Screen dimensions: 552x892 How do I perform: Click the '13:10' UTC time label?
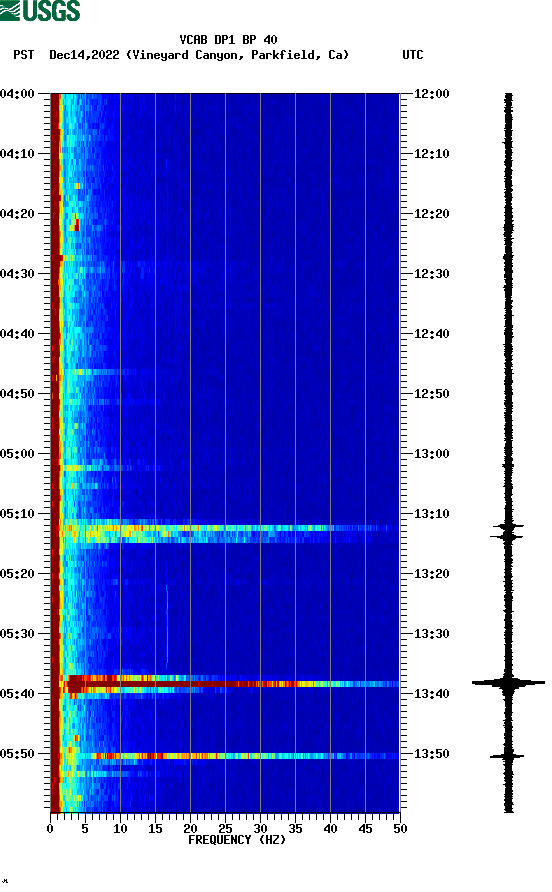pos(431,514)
